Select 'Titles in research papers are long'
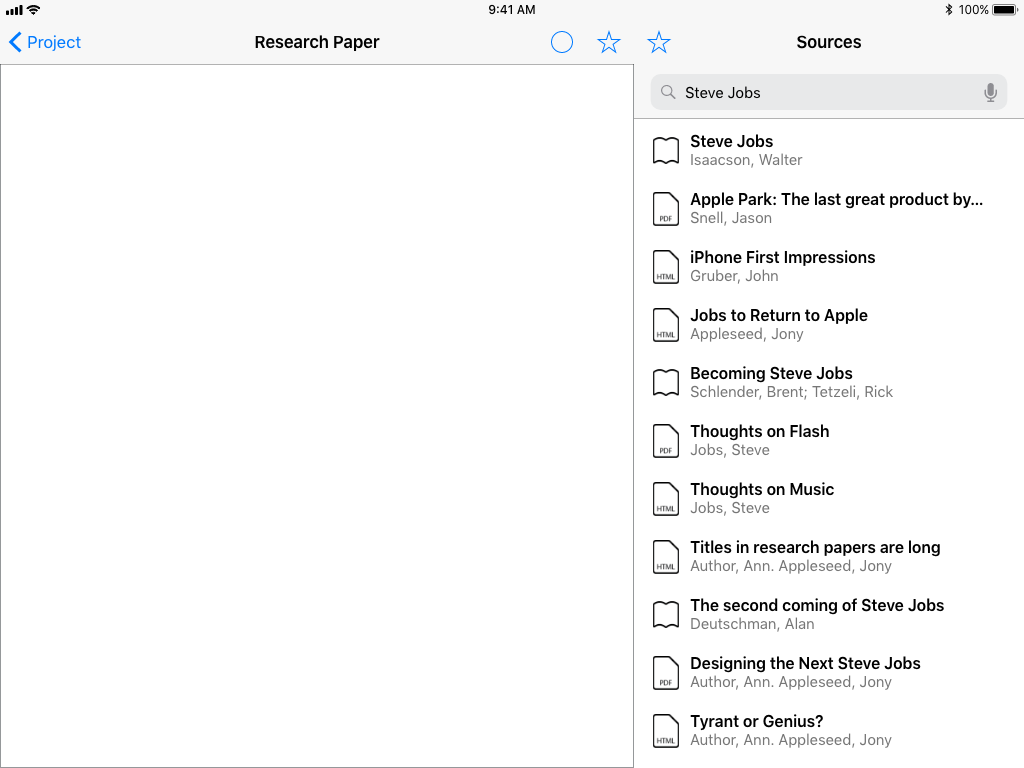The width and height of the screenshot is (1024, 768). click(x=815, y=547)
